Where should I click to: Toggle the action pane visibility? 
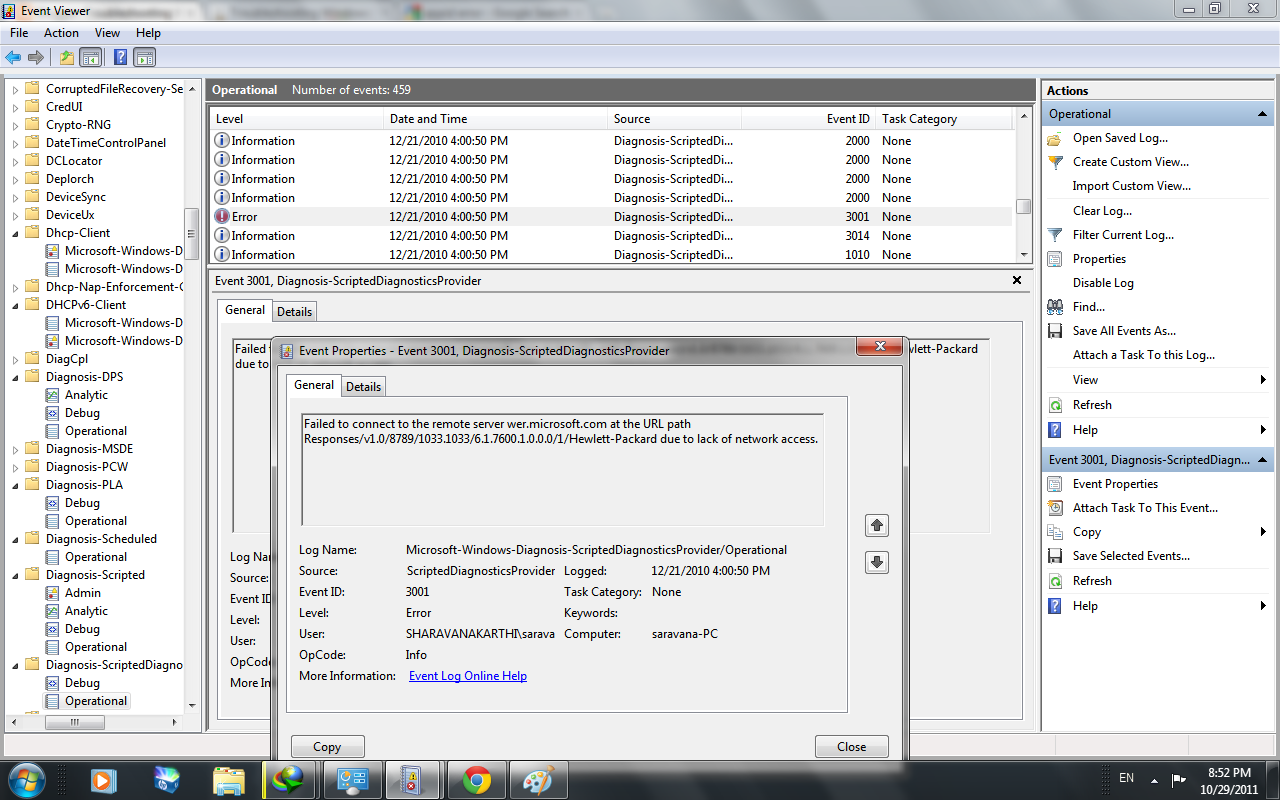pos(143,57)
